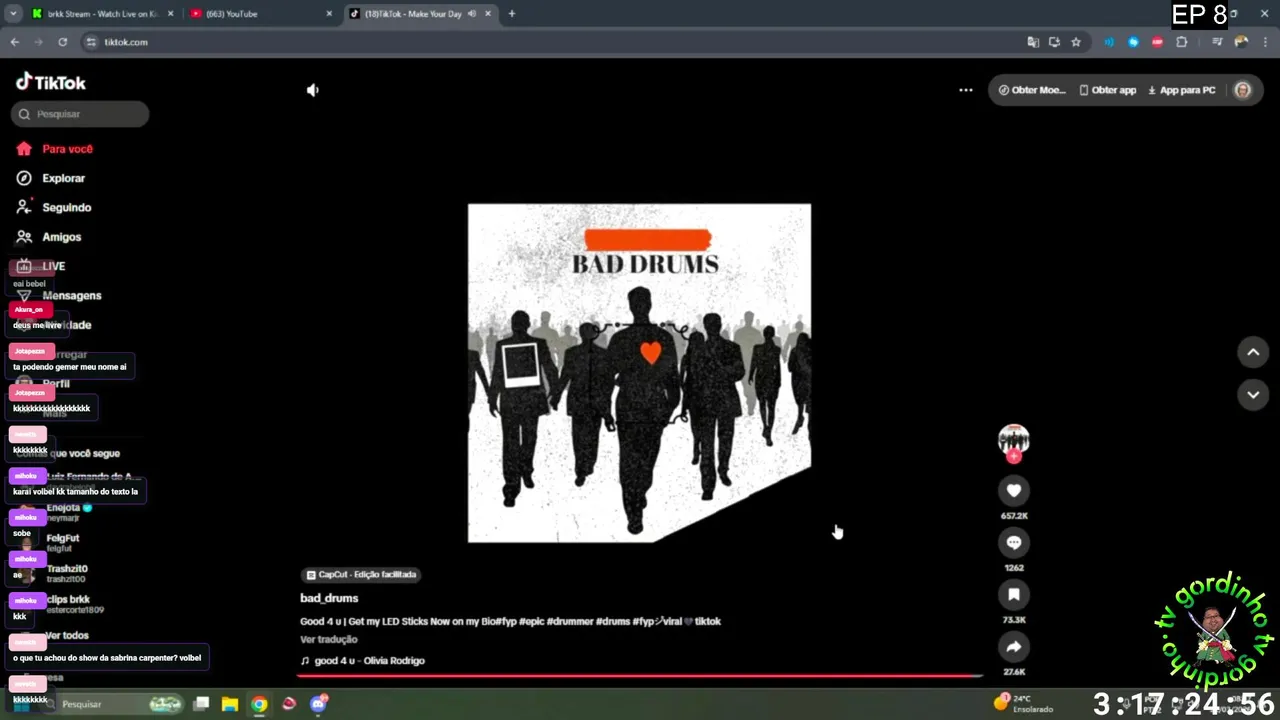Save the video with the bookmark icon
The height and width of the screenshot is (720, 1280).
coord(1014,594)
